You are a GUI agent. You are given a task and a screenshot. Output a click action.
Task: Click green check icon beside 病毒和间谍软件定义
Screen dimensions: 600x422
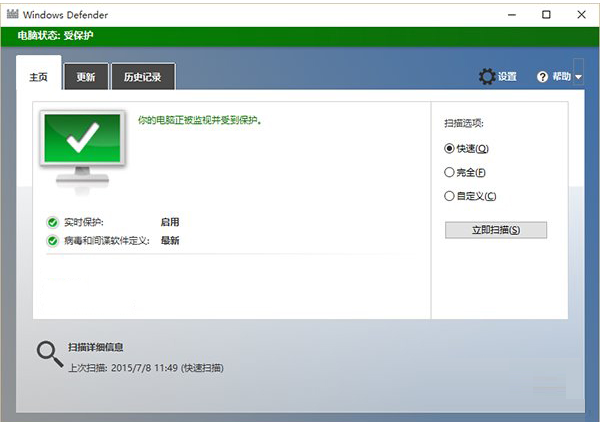click(52, 240)
